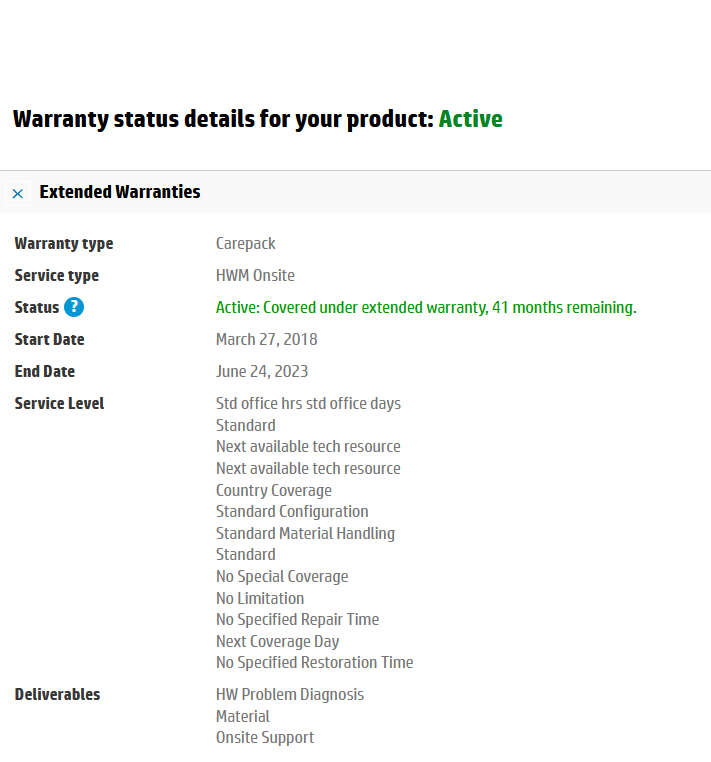The height and width of the screenshot is (762, 711).
Task: Click the Extended Warranties header
Action: click(x=120, y=192)
